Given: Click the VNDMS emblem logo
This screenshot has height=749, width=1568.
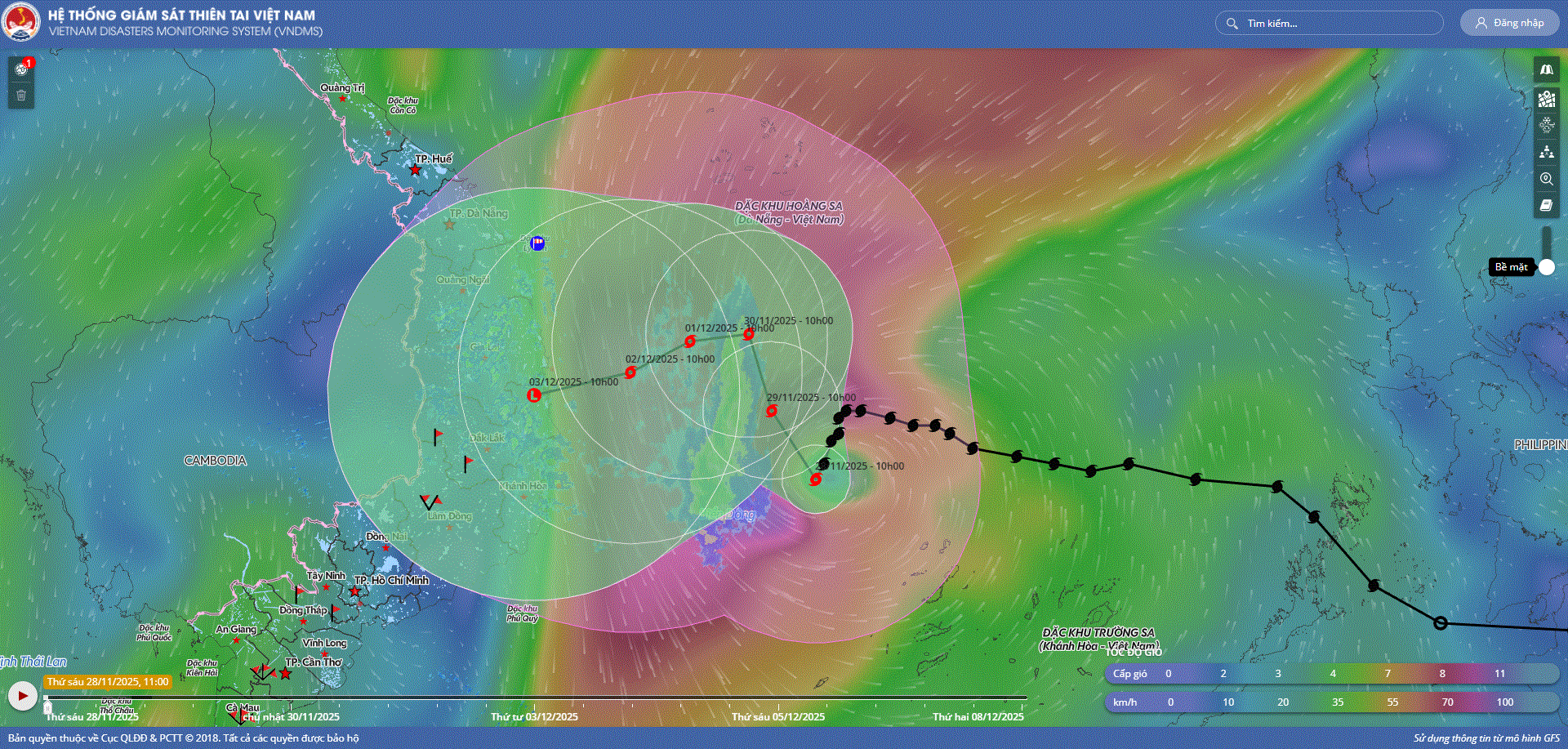Looking at the screenshot, I should 21,23.
